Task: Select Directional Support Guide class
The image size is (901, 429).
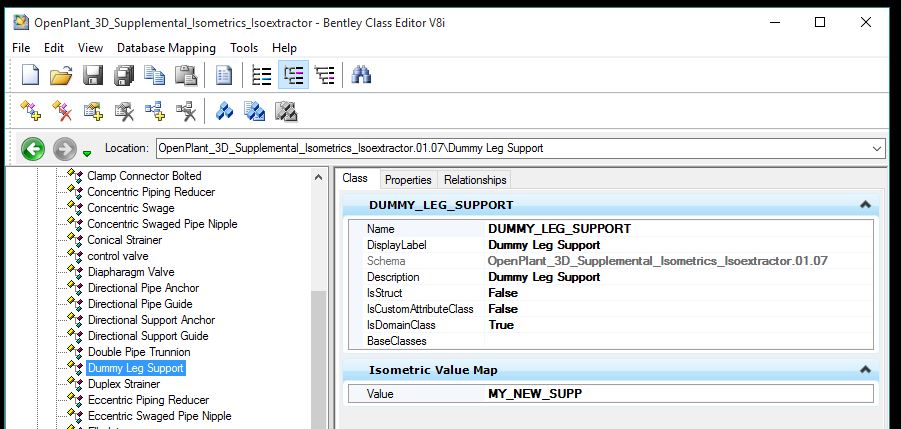Action: click(x=148, y=336)
